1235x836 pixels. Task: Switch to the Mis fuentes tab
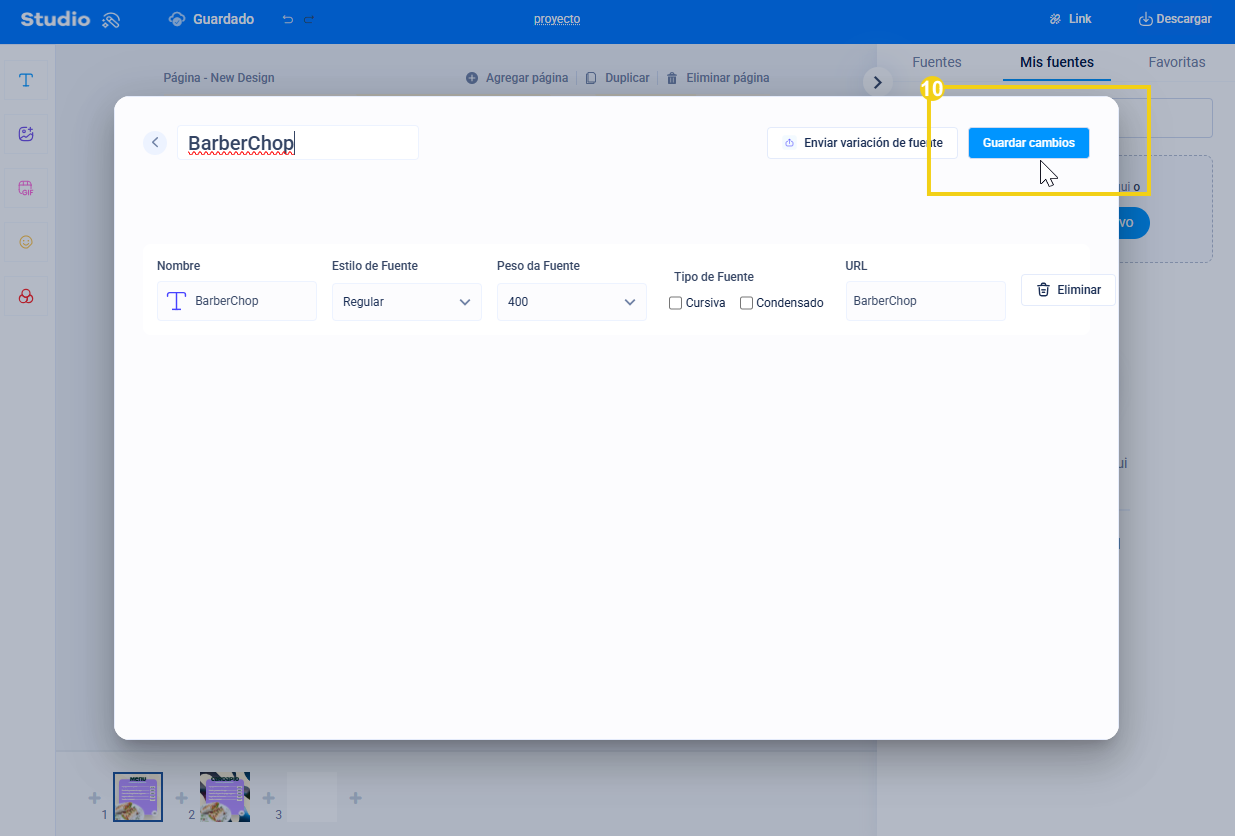pyautogui.click(x=1057, y=62)
